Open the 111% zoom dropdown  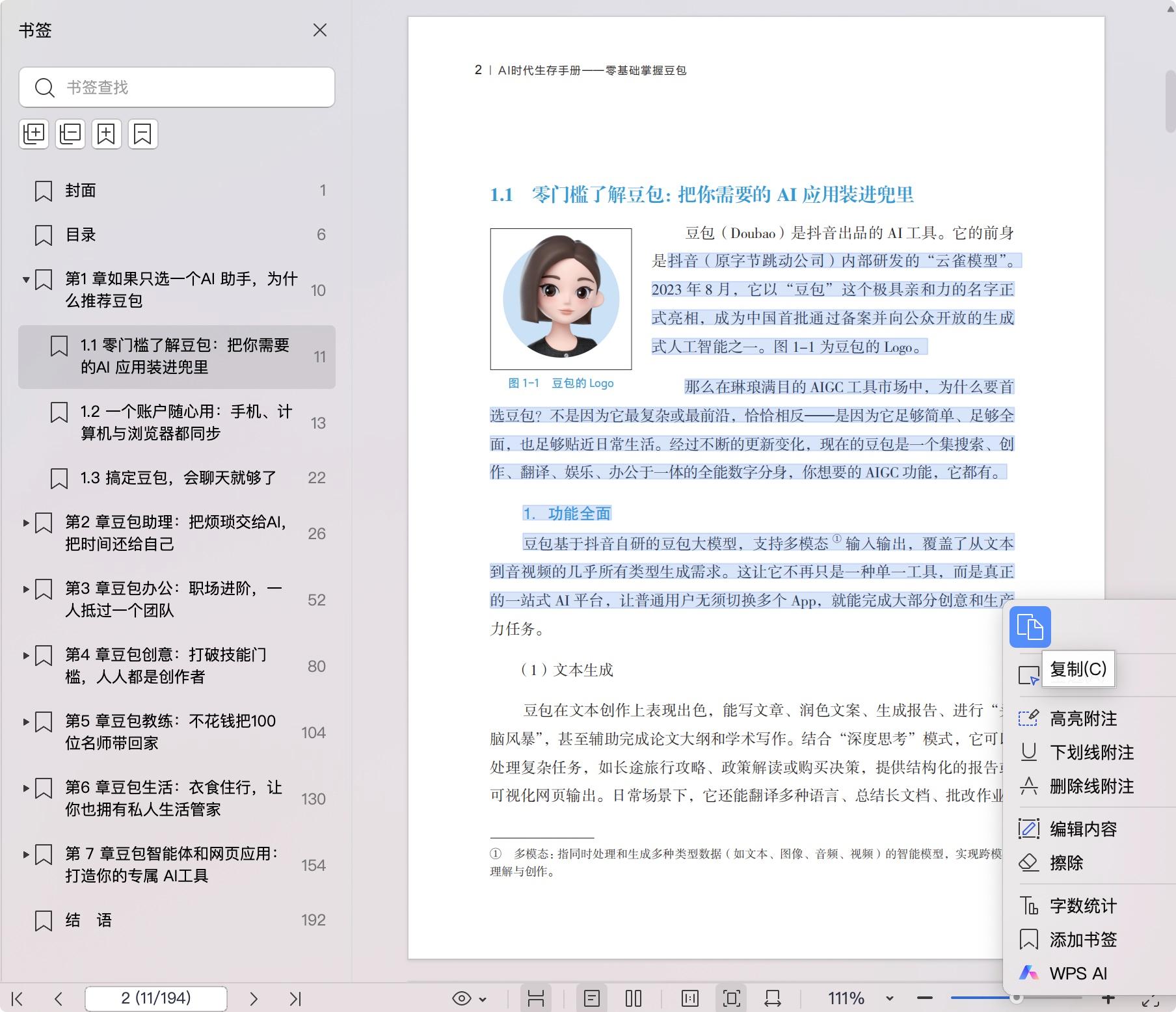click(890, 998)
